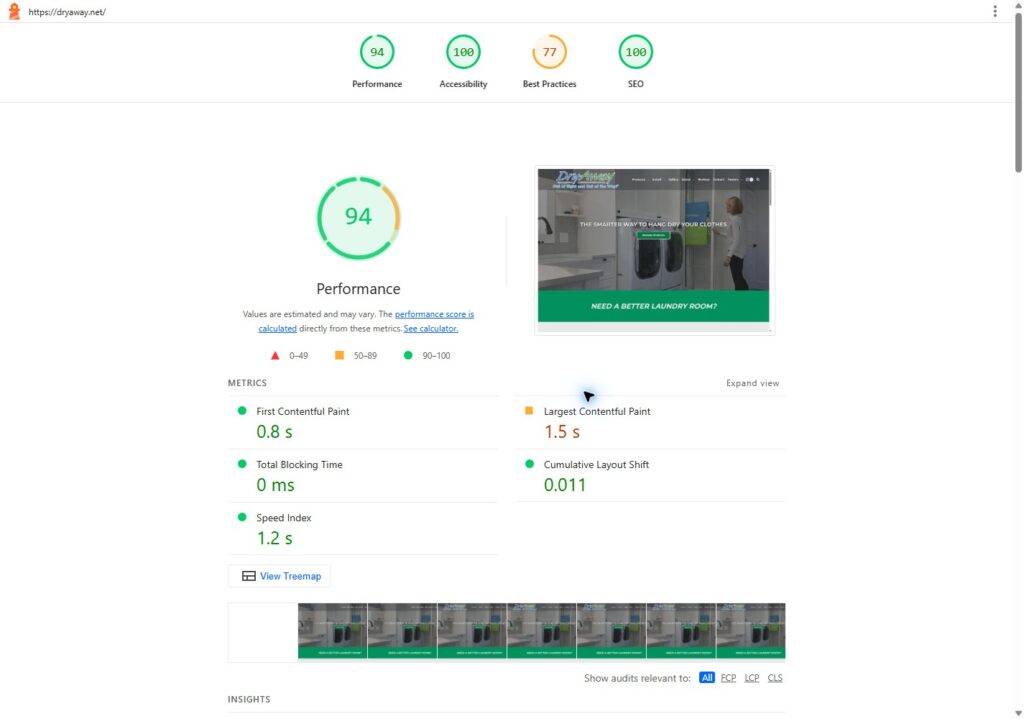Viewport: 1024px width, 719px height.
Task: Click the green dot beside First Contentful Paint
Action: [x=242, y=411]
